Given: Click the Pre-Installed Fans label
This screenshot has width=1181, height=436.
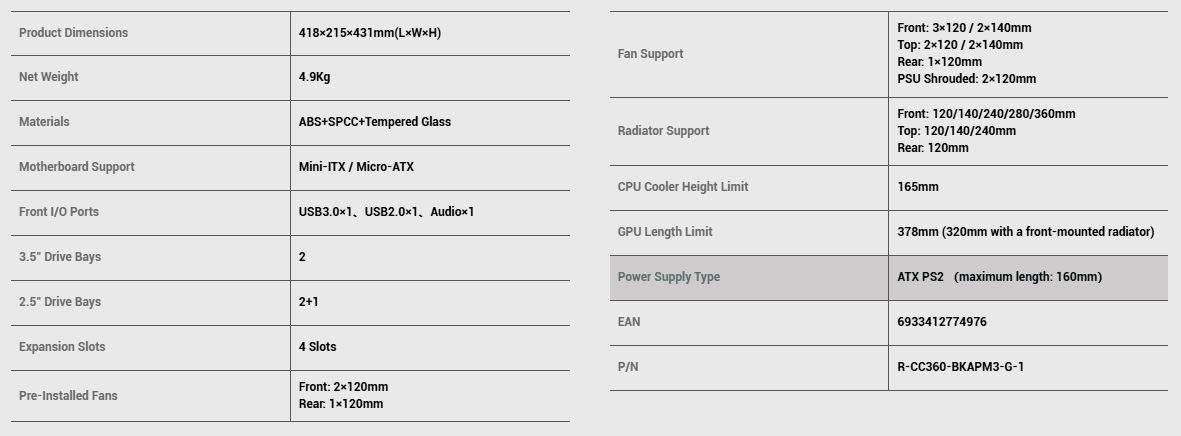Looking at the screenshot, I should point(68,396).
